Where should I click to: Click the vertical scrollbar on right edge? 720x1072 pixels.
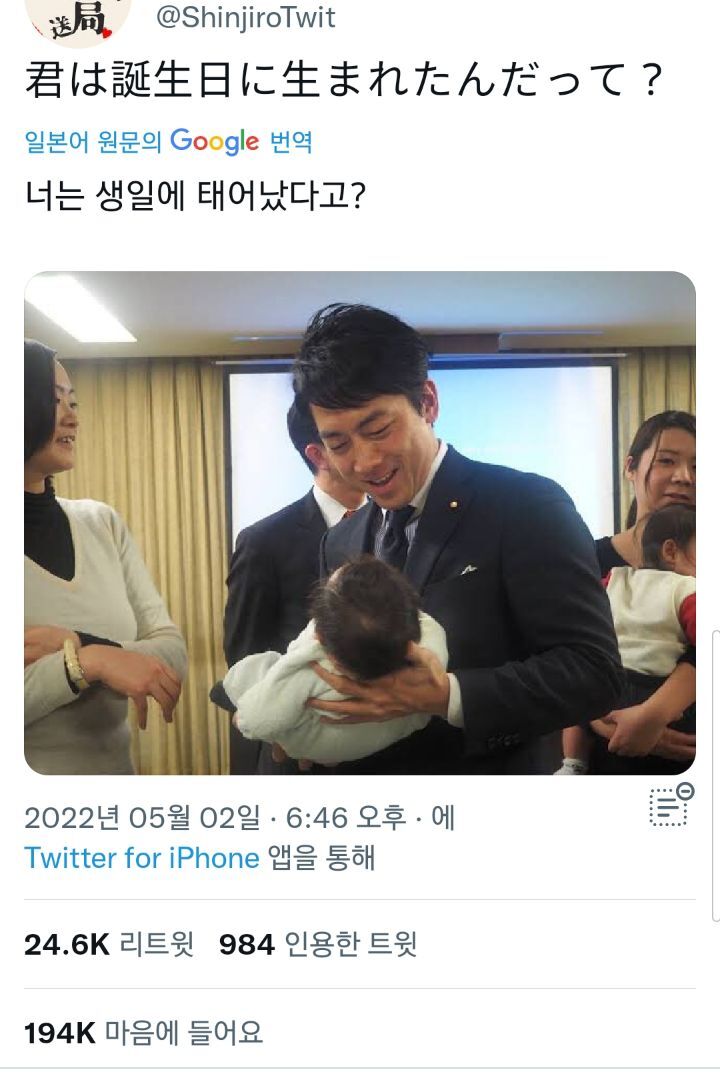point(715,776)
